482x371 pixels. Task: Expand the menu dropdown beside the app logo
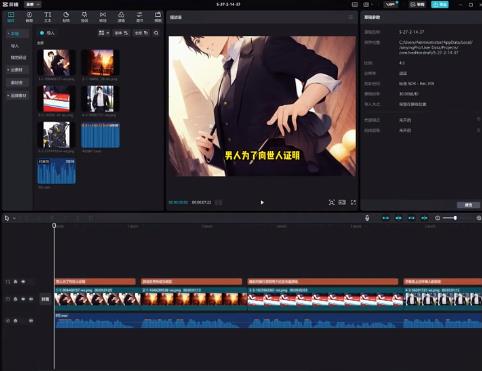(x=33, y=4)
